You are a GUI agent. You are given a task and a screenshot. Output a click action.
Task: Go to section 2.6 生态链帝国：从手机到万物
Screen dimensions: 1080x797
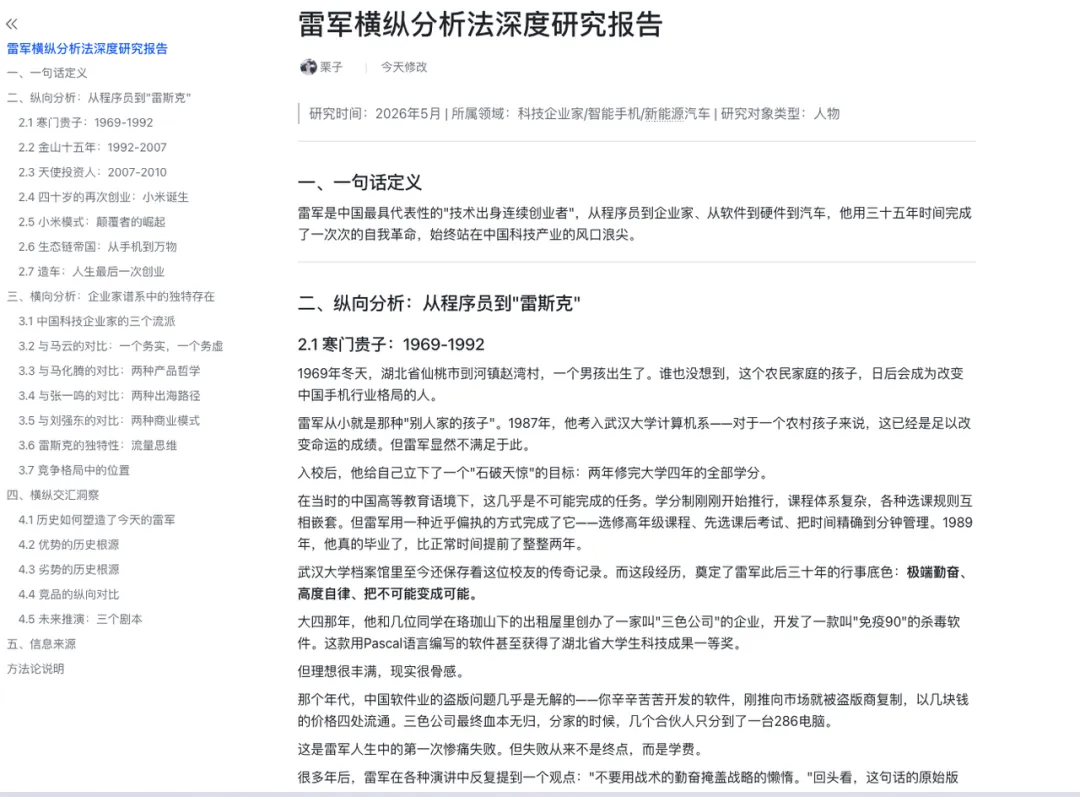[98, 247]
